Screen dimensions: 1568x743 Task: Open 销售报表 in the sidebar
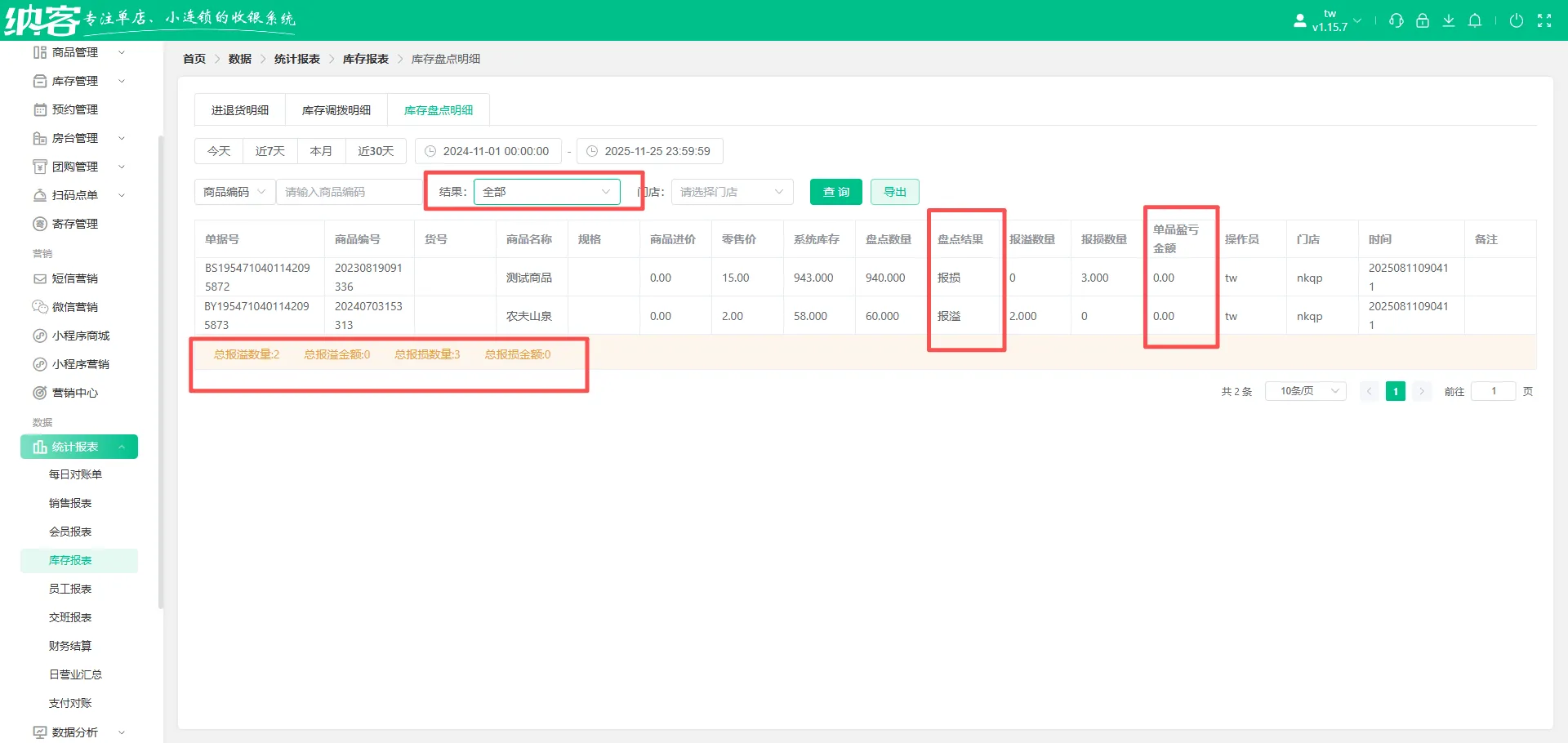click(x=70, y=503)
